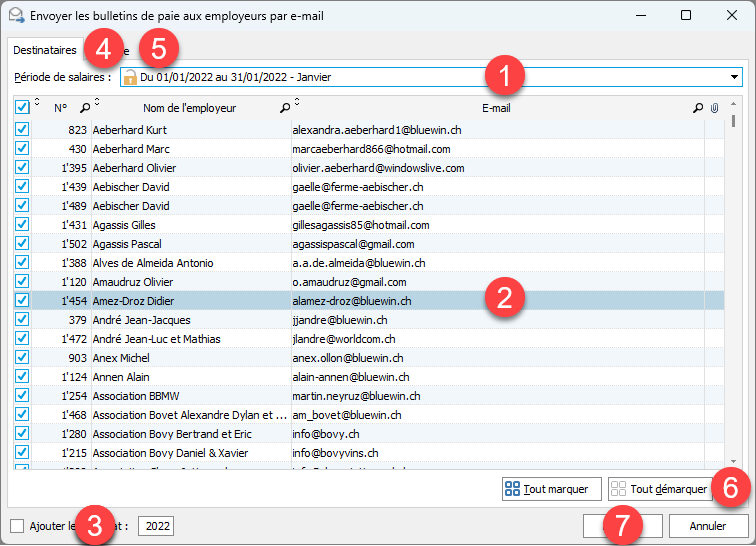Uncheck the checkbox for Aeberhard Kurt
This screenshot has width=756, height=546.
pos(22,130)
